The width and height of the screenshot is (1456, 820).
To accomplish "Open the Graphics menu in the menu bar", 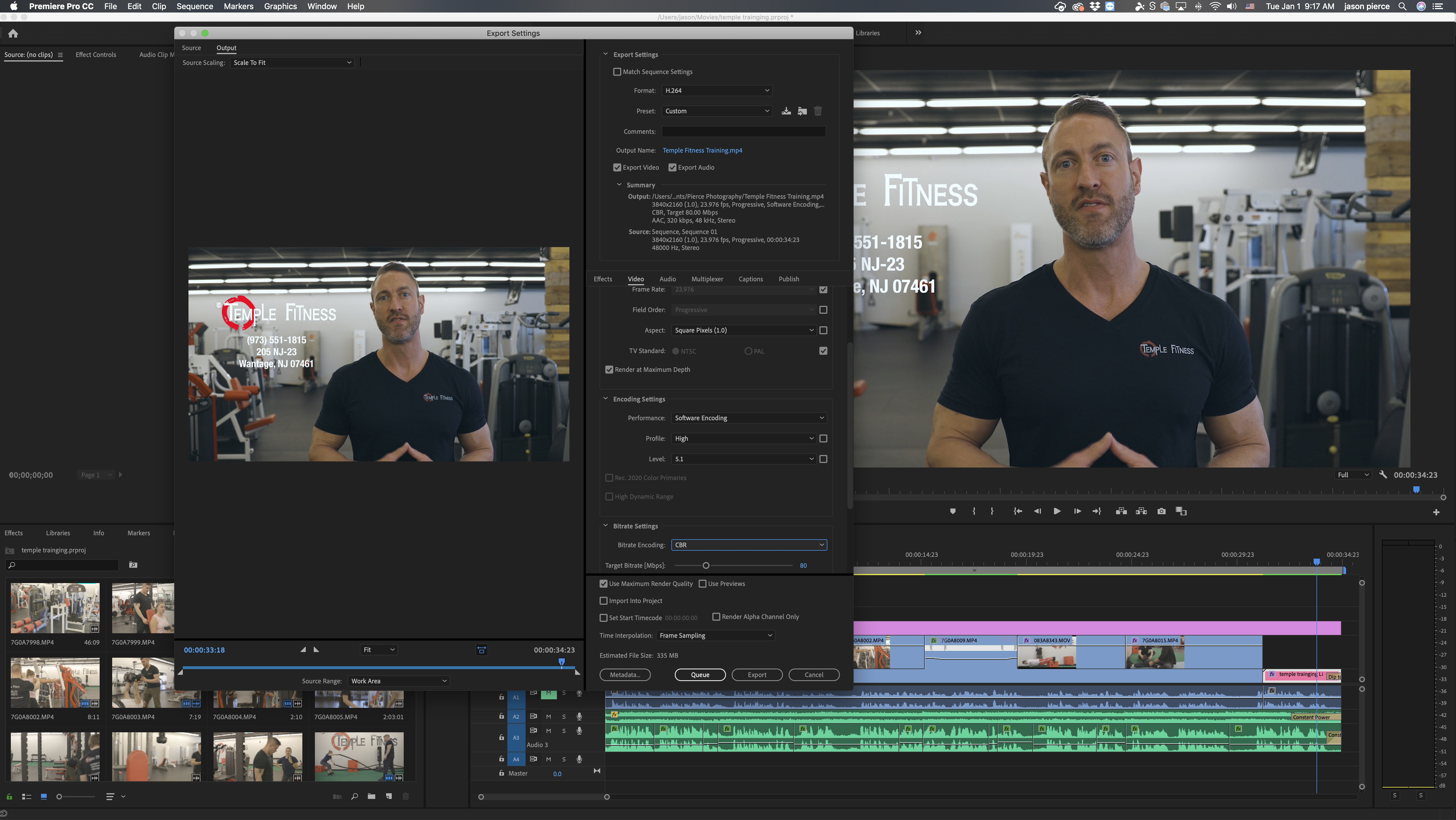I will tap(280, 6).
